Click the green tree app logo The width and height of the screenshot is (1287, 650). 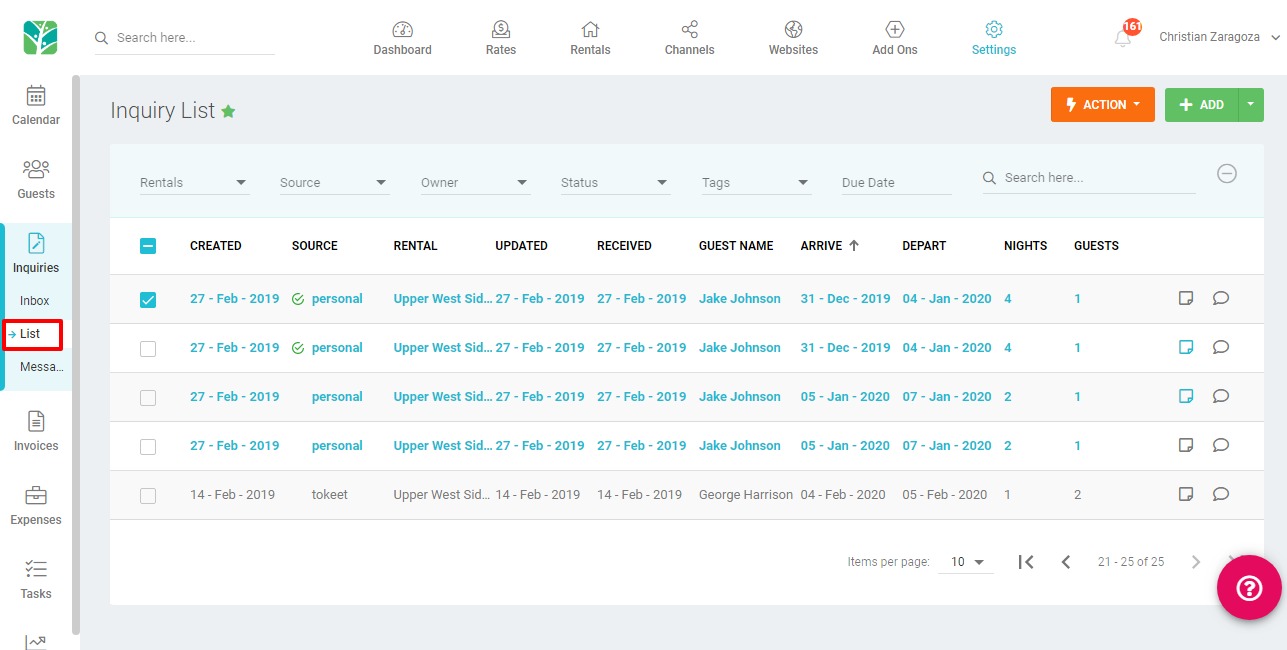pos(40,37)
